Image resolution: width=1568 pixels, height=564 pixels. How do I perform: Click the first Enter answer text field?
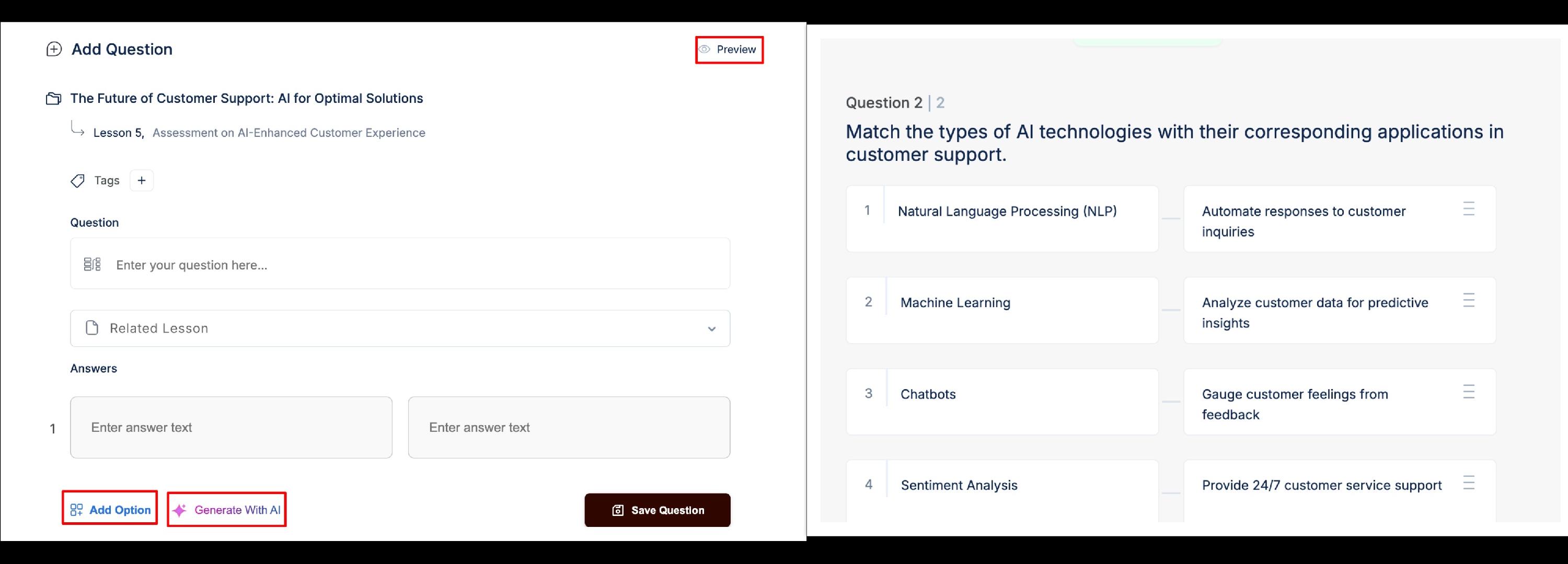click(x=232, y=427)
